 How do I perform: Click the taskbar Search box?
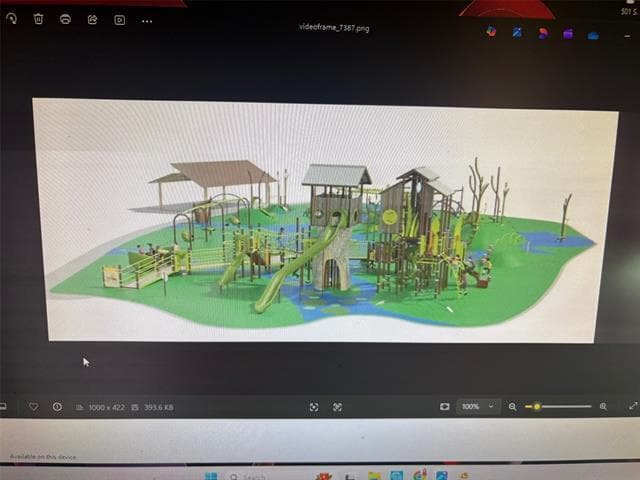[x=250, y=476]
